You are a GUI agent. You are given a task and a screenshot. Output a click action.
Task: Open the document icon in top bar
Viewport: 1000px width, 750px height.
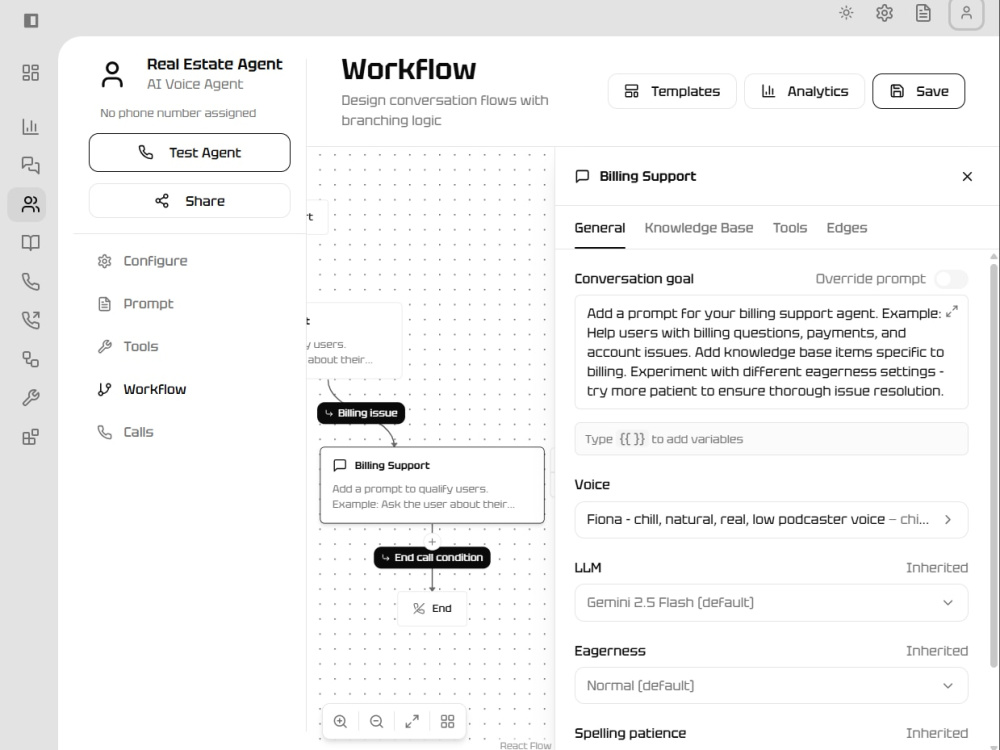(923, 13)
